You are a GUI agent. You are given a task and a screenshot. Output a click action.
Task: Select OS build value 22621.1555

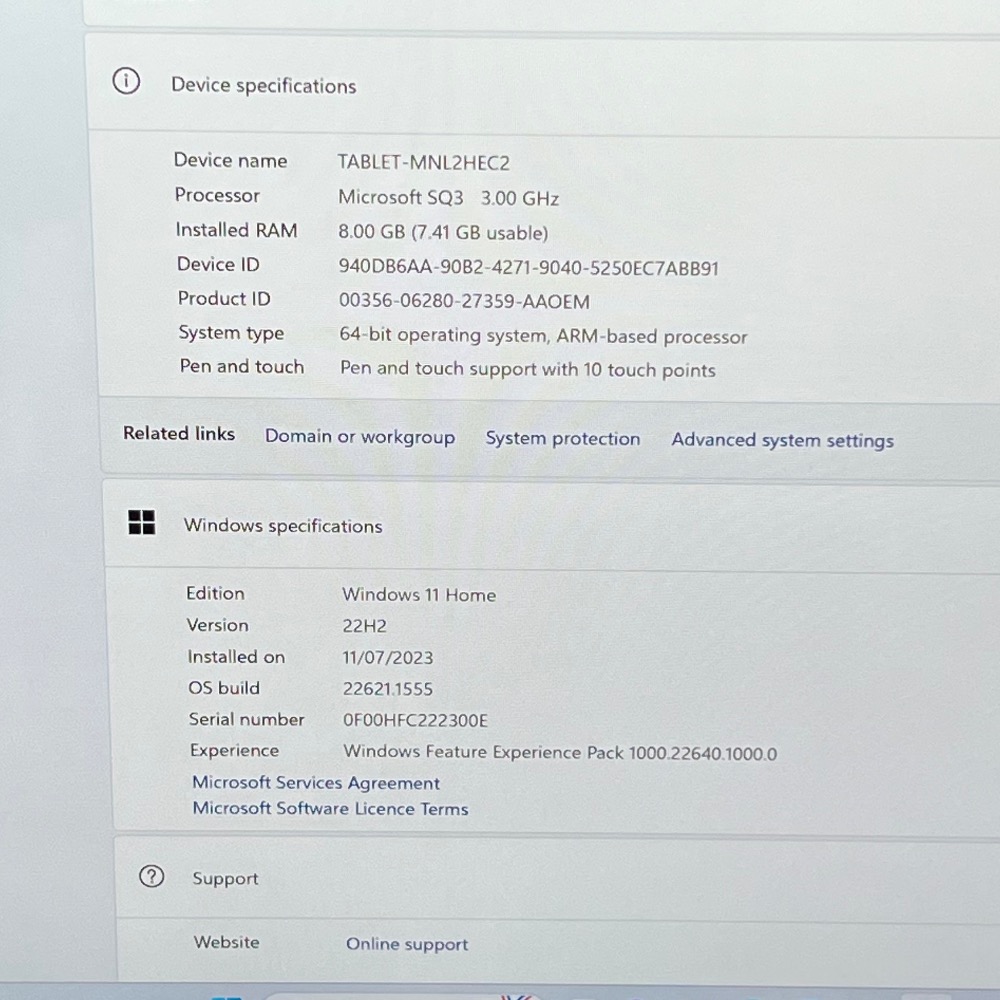point(388,689)
